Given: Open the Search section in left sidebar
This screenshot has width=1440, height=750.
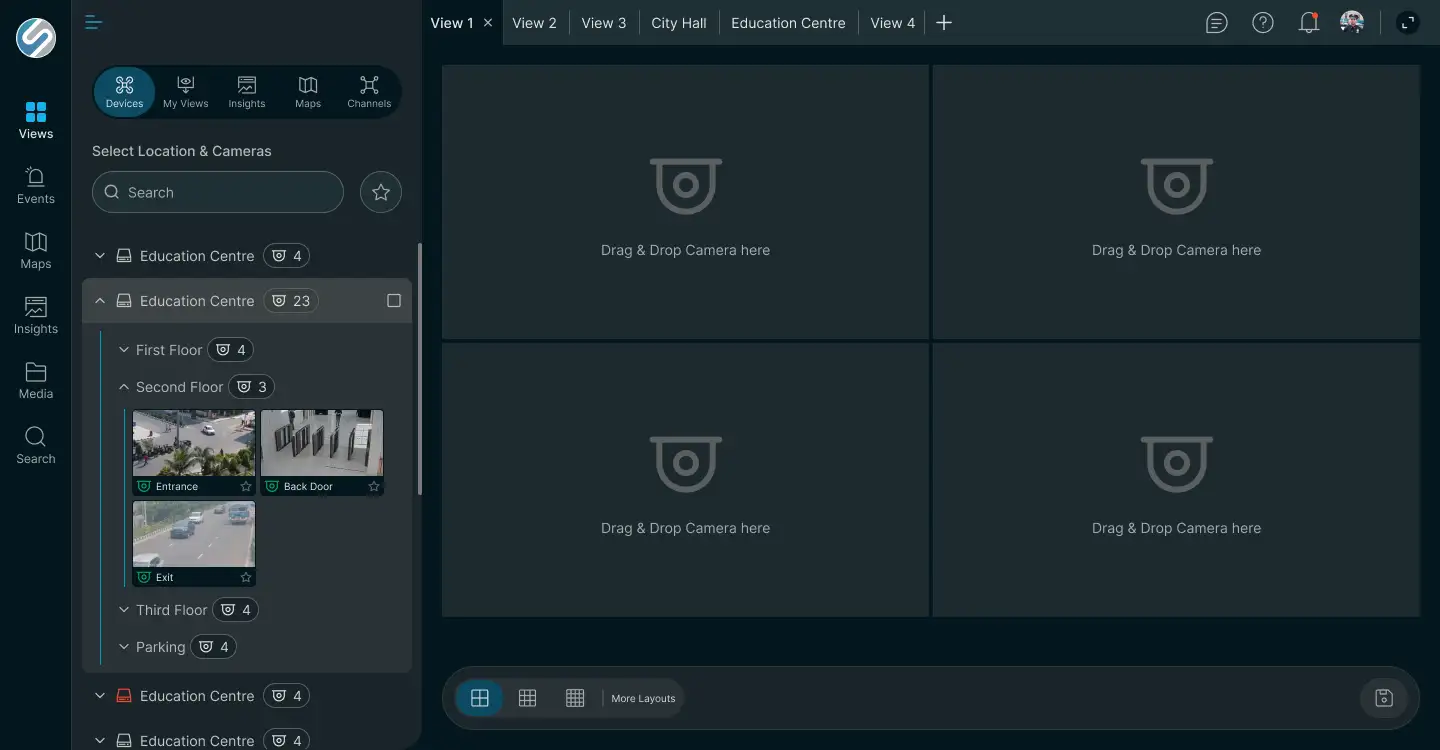Looking at the screenshot, I should point(35,445).
